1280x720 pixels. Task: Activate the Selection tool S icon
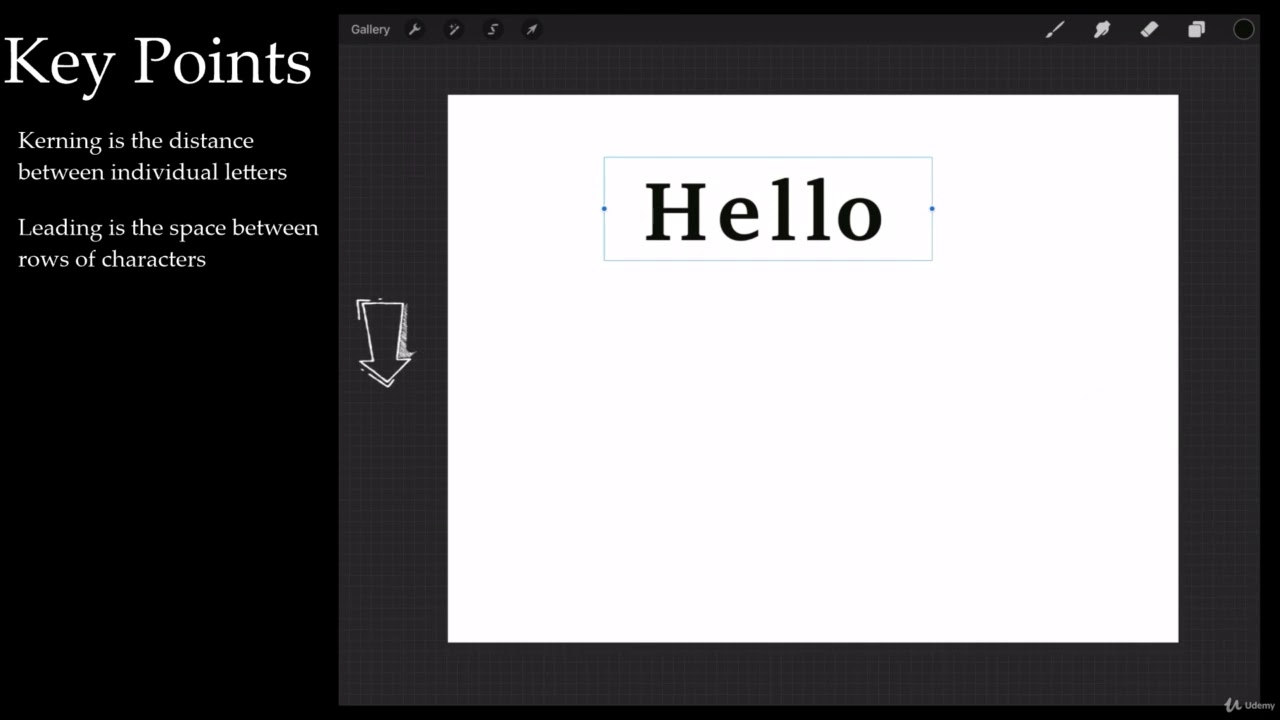point(492,30)
